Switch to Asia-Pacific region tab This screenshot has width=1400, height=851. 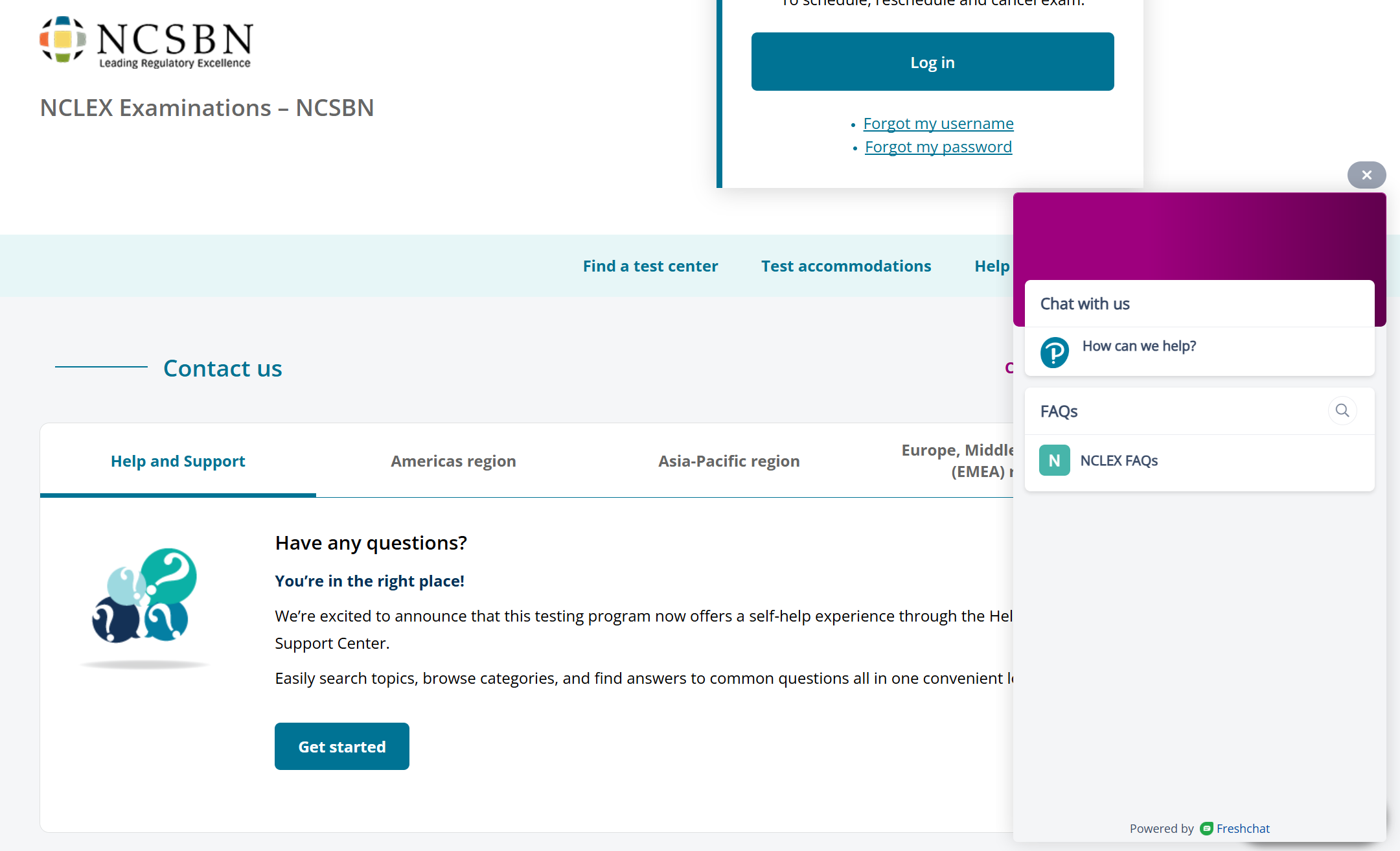pos(729,461)
